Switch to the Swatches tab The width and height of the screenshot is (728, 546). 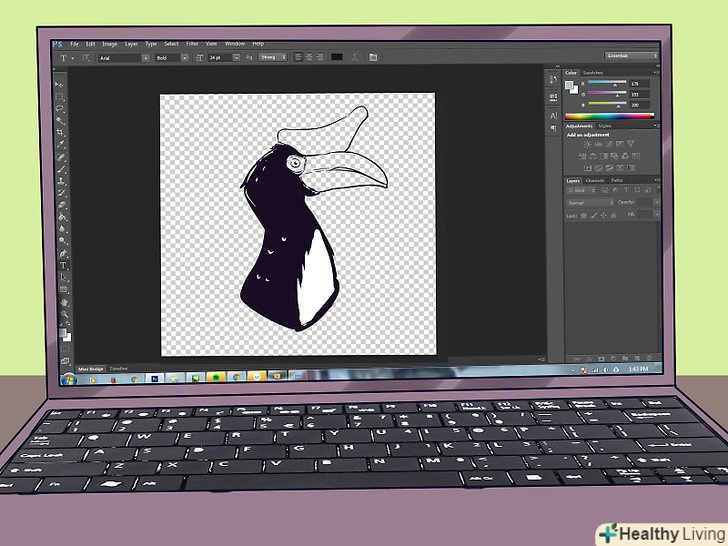click(x=592, y=73)
